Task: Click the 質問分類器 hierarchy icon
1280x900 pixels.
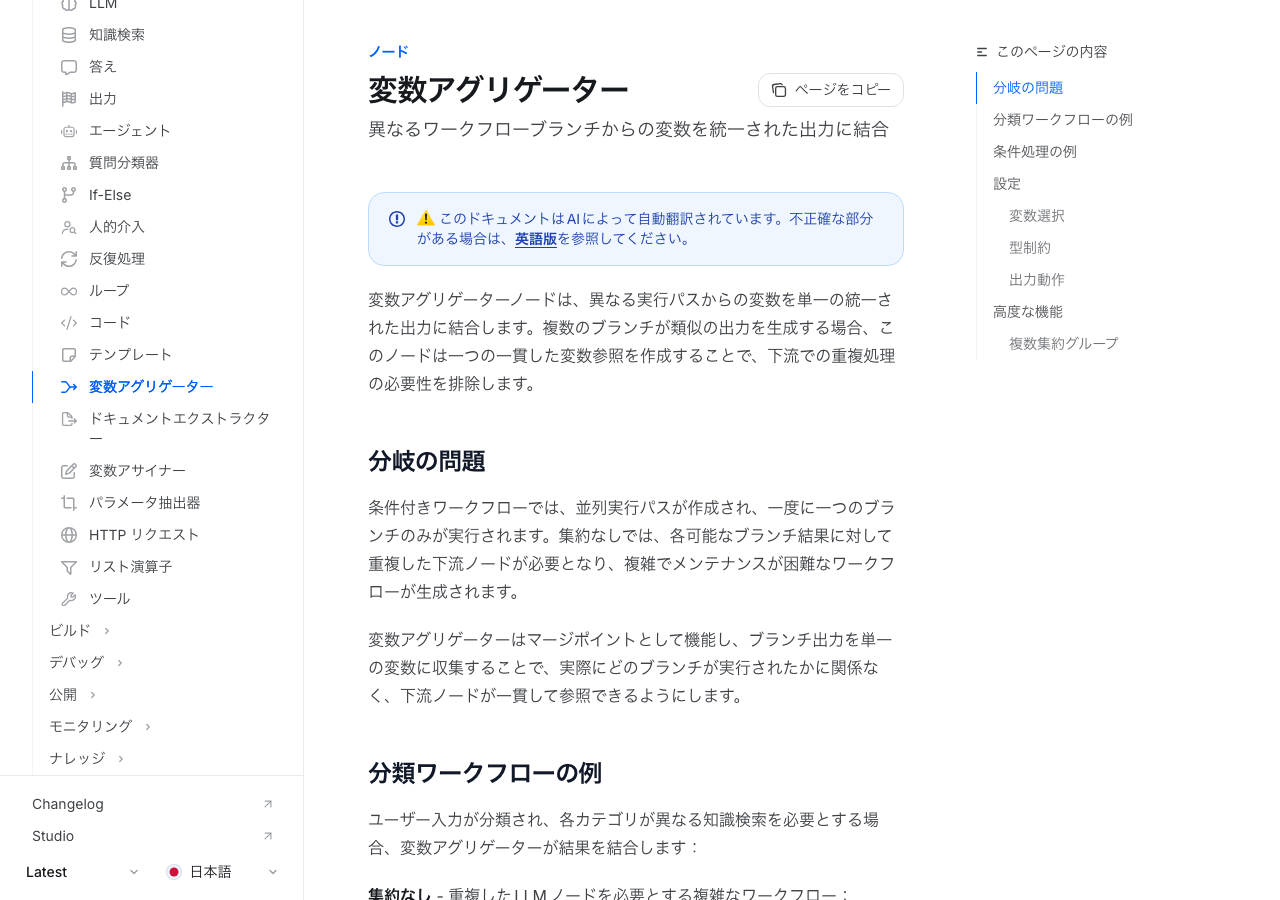Action: point(69,163)
